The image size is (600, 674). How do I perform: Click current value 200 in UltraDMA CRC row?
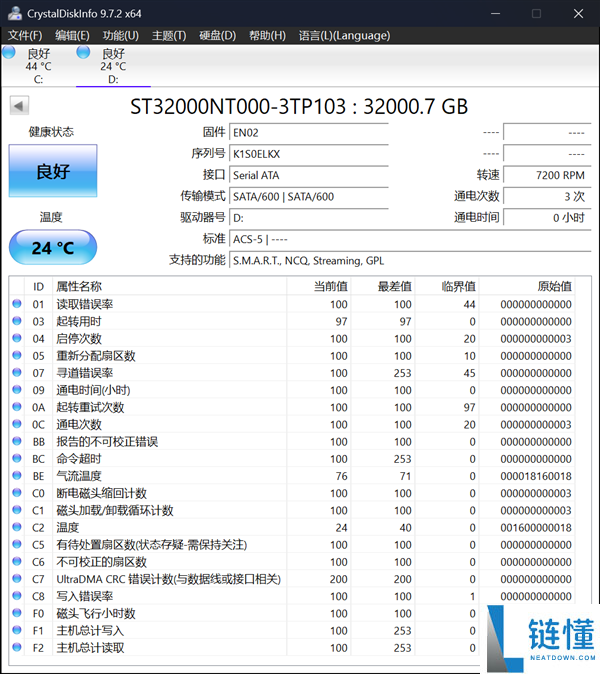(338, 579)
